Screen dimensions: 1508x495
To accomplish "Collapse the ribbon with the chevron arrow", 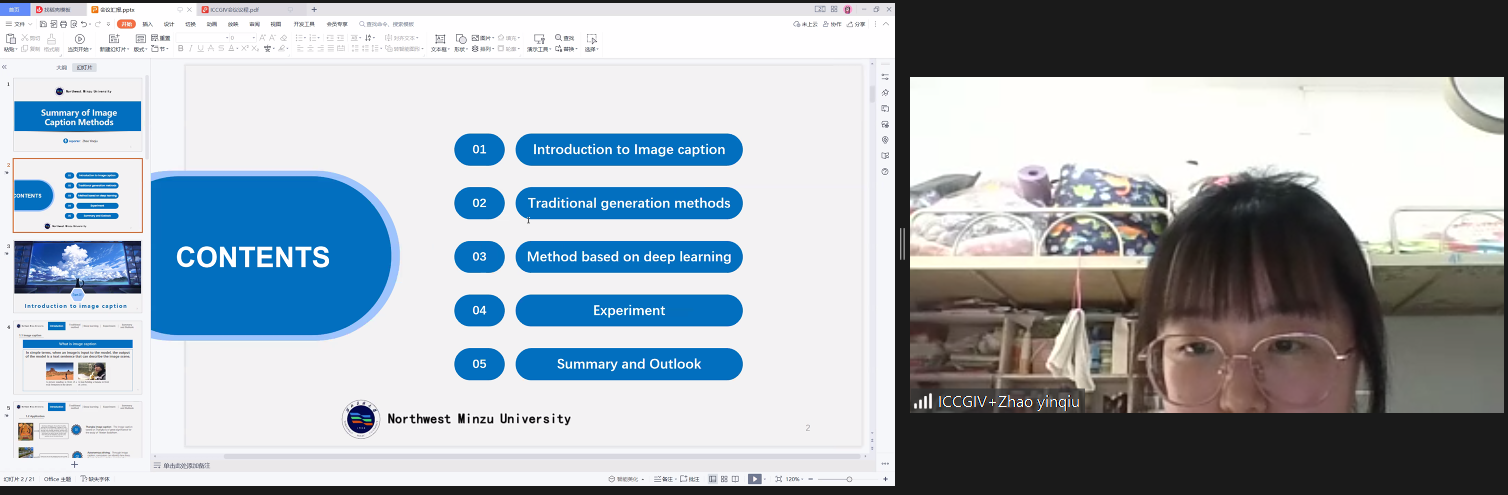I will point(886,24).
